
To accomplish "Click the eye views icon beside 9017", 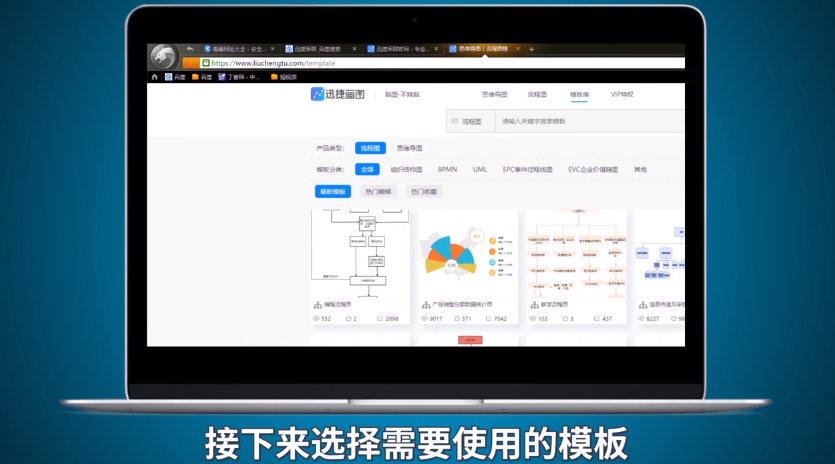I will [x=424, y=319].
